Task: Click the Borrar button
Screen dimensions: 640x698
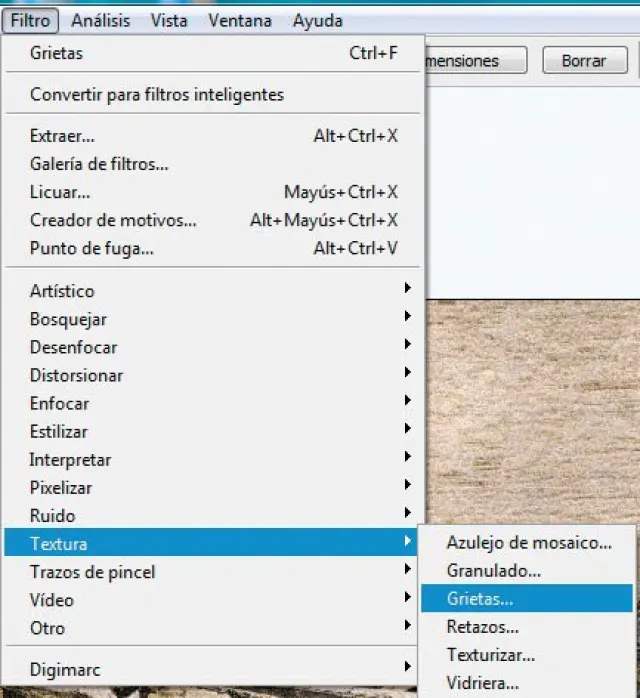Action: [x=584, y=61]
